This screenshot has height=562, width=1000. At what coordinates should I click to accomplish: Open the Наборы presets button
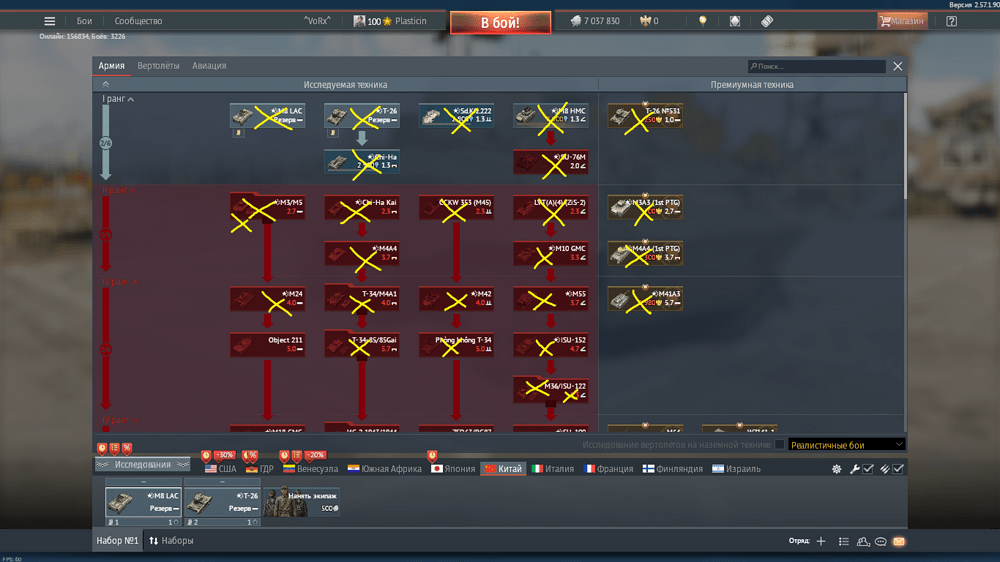[x=171, y=541]
